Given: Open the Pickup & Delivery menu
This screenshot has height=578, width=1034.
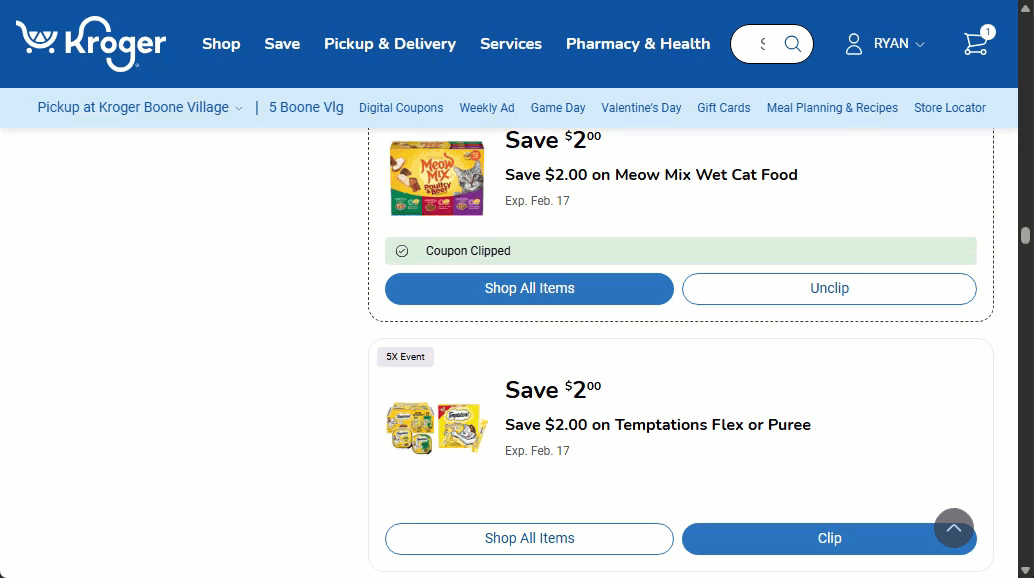Looking at the screenshot, I should tap(390, 44).
